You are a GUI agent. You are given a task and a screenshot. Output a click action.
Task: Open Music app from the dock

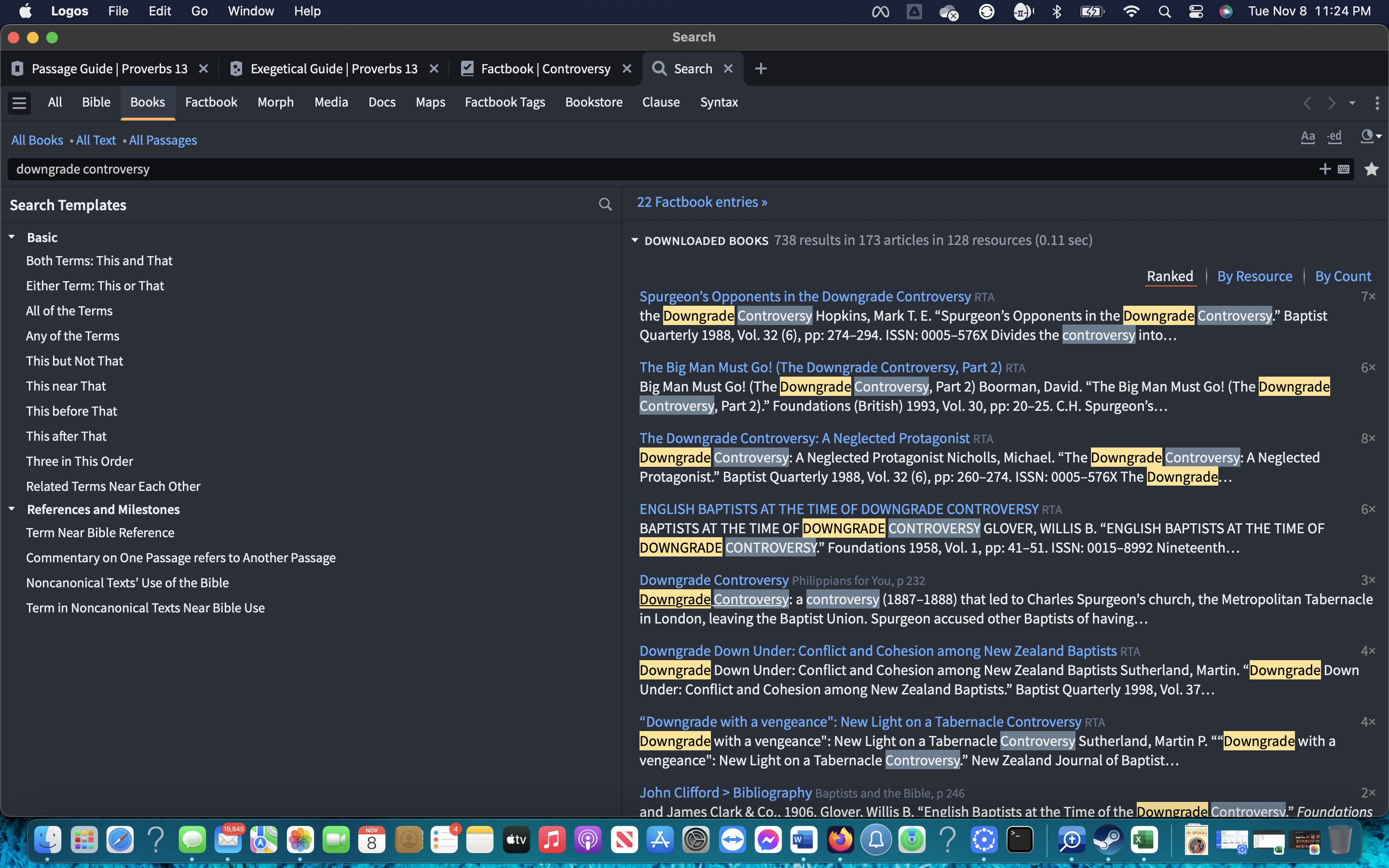tap(552, 841)
